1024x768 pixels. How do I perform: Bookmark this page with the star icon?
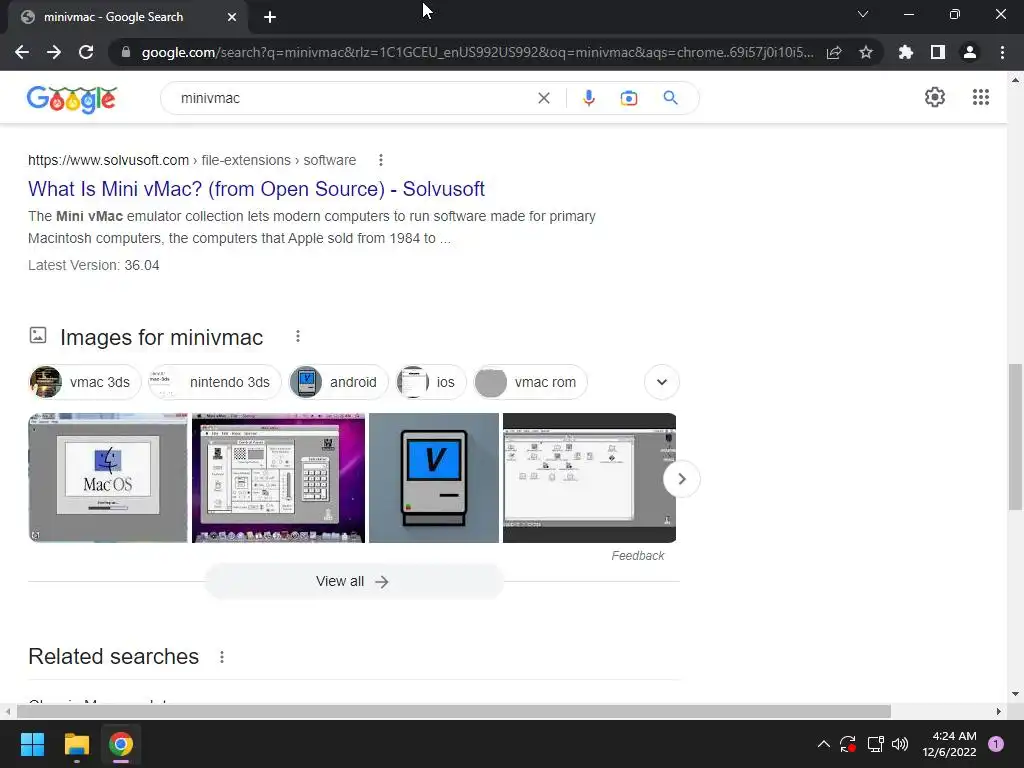(x=866, y=52)
